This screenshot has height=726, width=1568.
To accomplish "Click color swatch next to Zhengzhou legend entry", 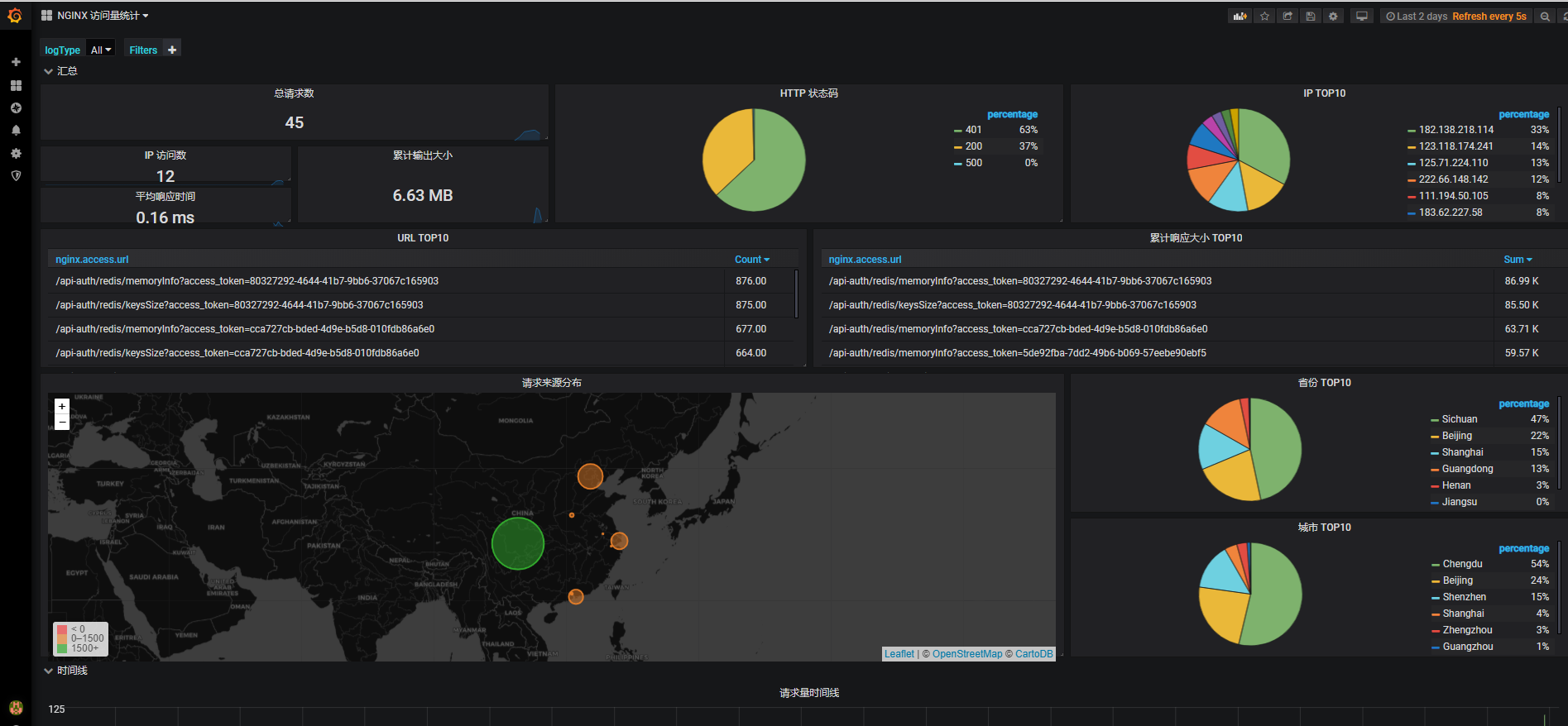I will [1436, 631].
